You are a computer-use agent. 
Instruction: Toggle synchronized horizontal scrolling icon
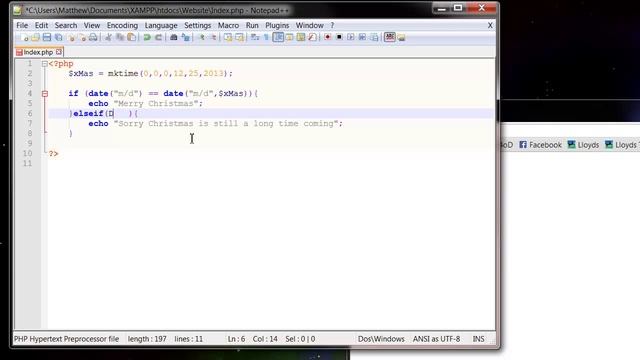pos(240,38)
